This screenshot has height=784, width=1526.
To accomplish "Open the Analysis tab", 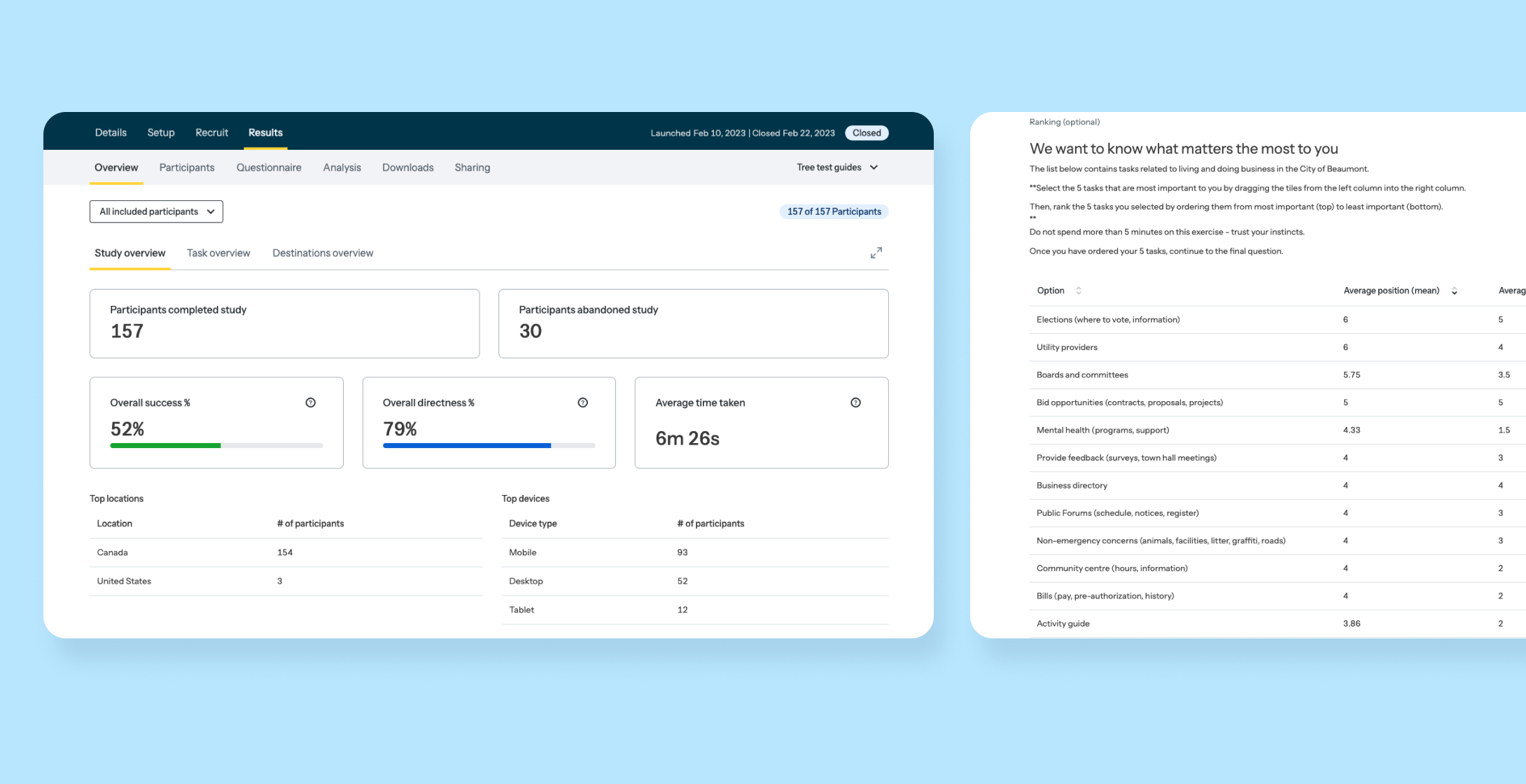I will click(x=342, y=167).
